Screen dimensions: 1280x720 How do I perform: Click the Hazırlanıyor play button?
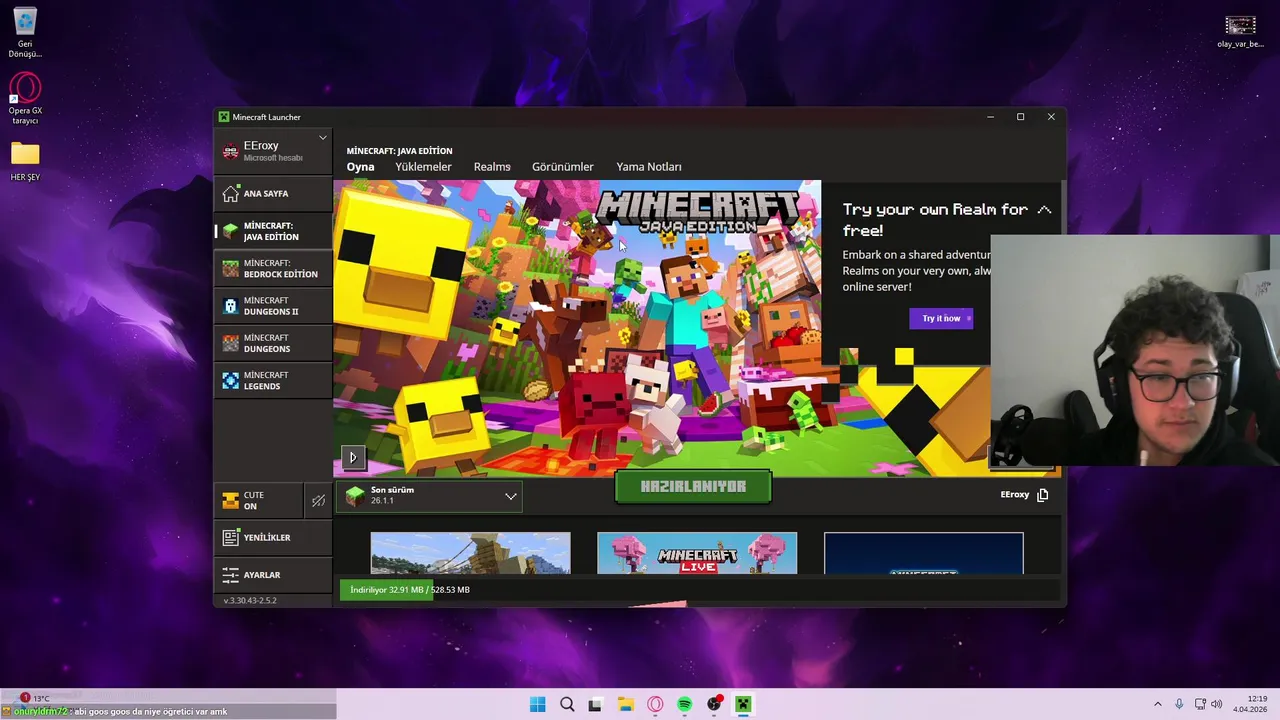(693, 487)
